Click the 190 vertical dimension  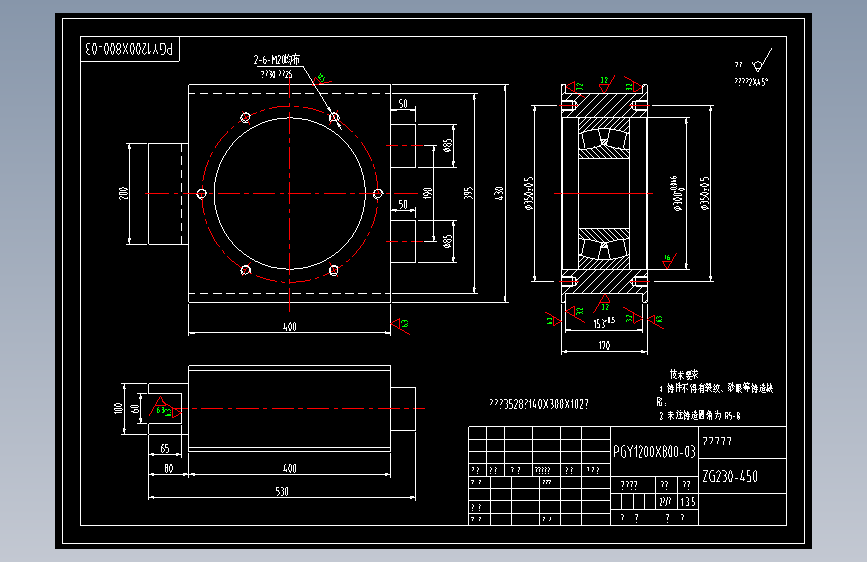[427, 193]
